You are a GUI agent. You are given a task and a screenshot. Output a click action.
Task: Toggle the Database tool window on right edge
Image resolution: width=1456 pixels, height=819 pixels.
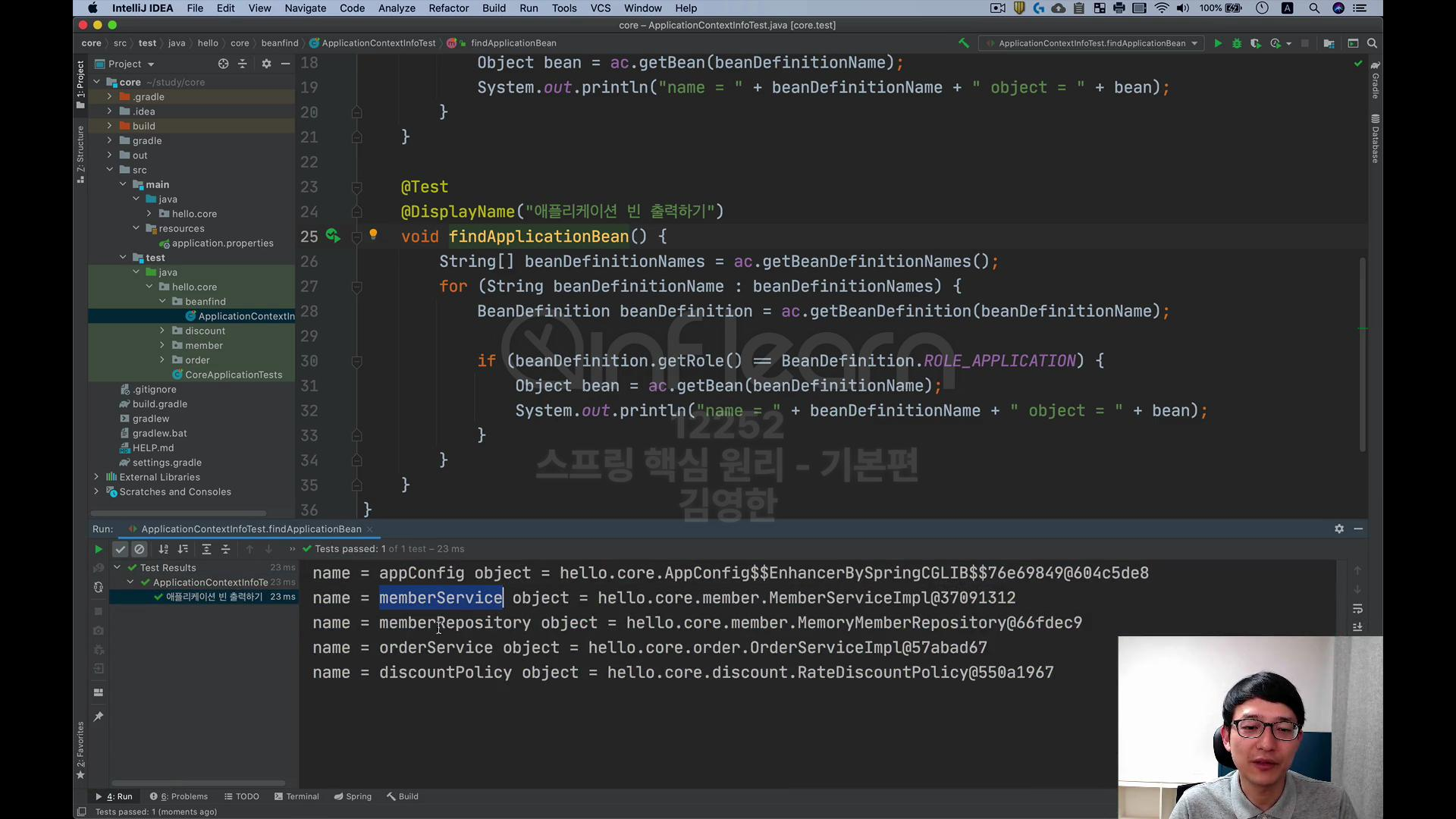pos(1375,139)
